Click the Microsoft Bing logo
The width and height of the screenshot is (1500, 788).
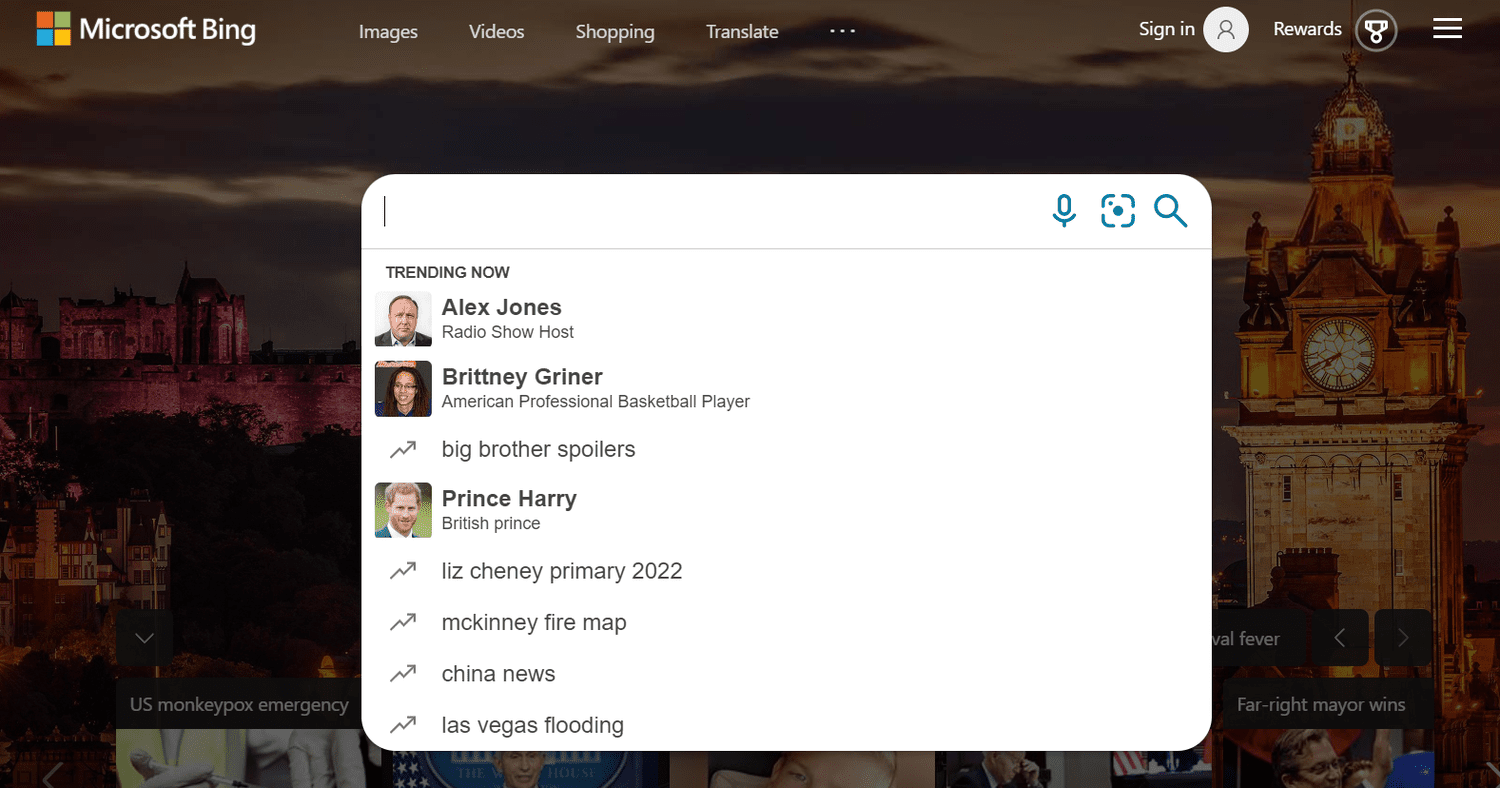click(146, 30)
